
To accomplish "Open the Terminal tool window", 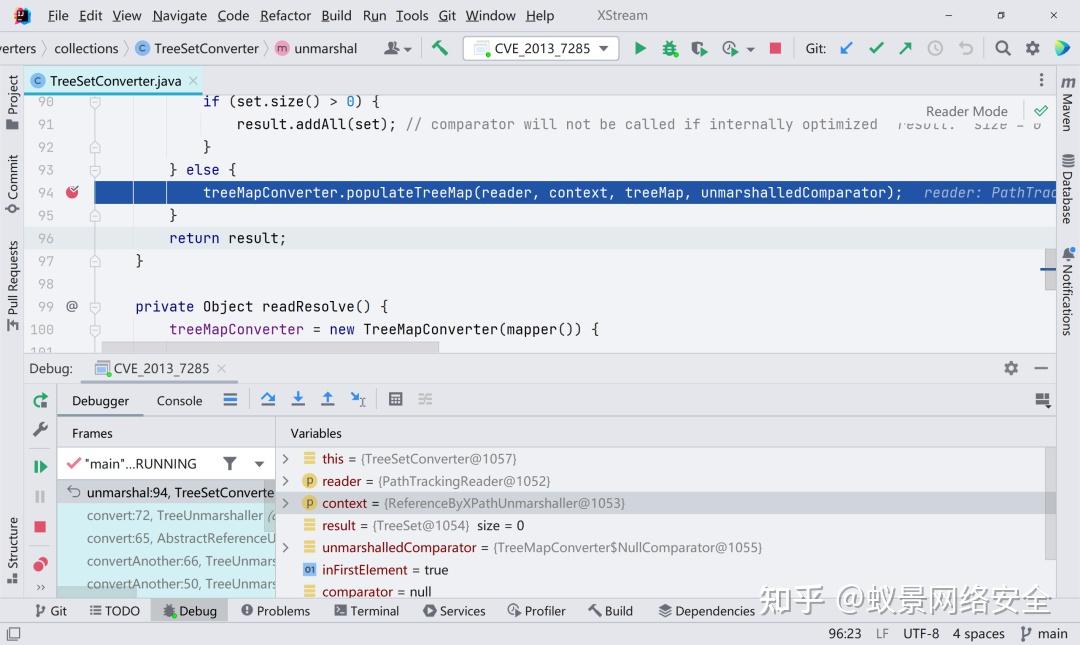I will 366,610.
